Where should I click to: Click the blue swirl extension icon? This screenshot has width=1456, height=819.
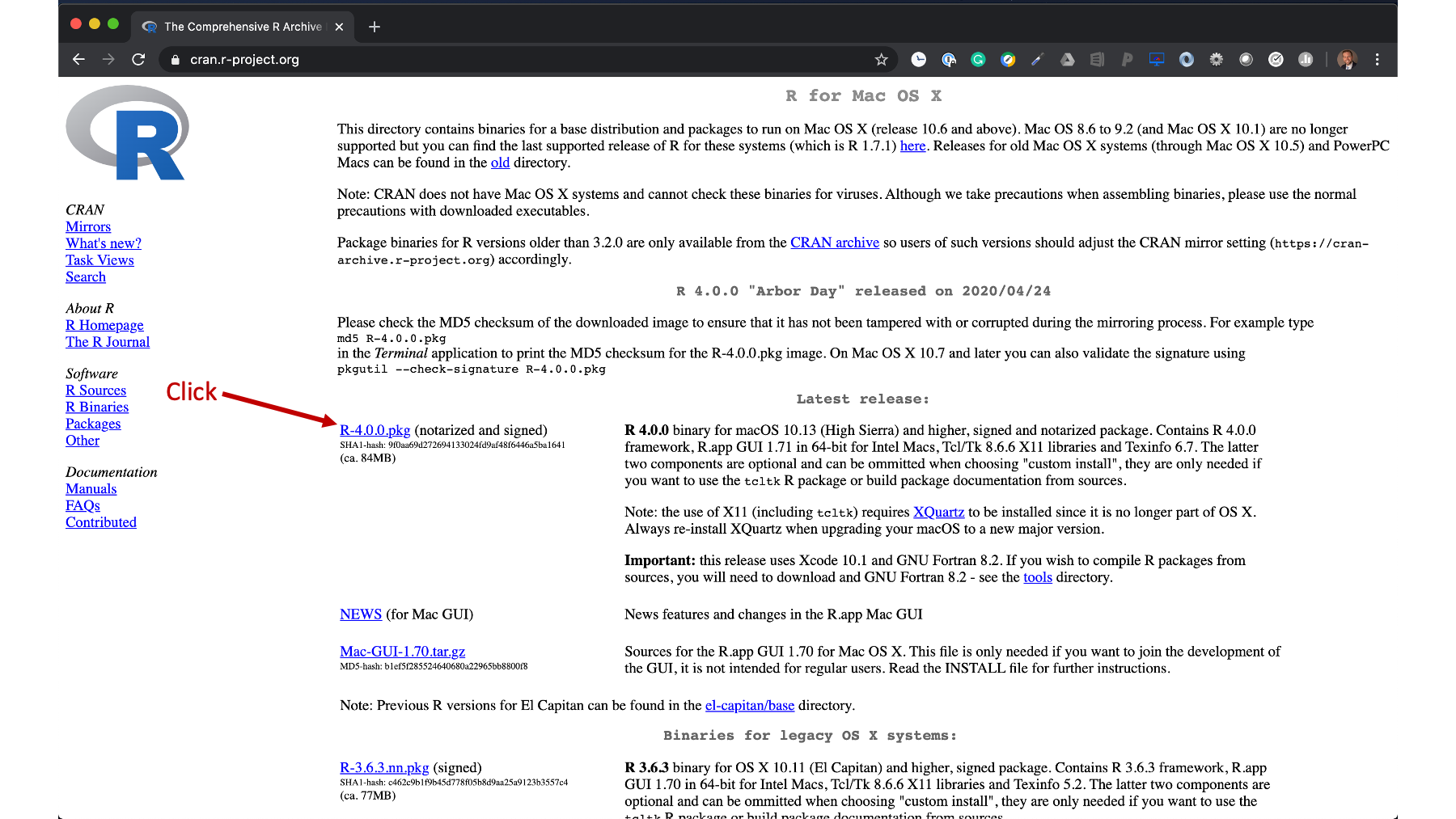coord(1187,59)
